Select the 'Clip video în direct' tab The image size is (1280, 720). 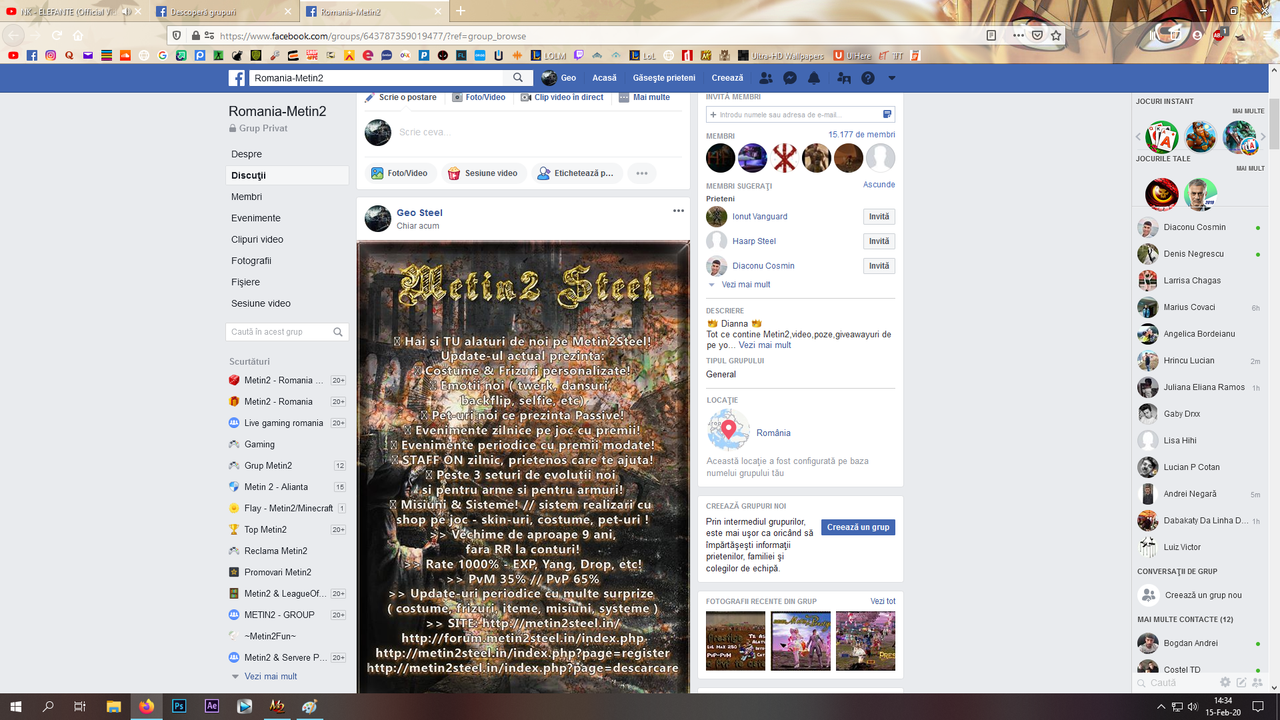click(x=562, y=97)
